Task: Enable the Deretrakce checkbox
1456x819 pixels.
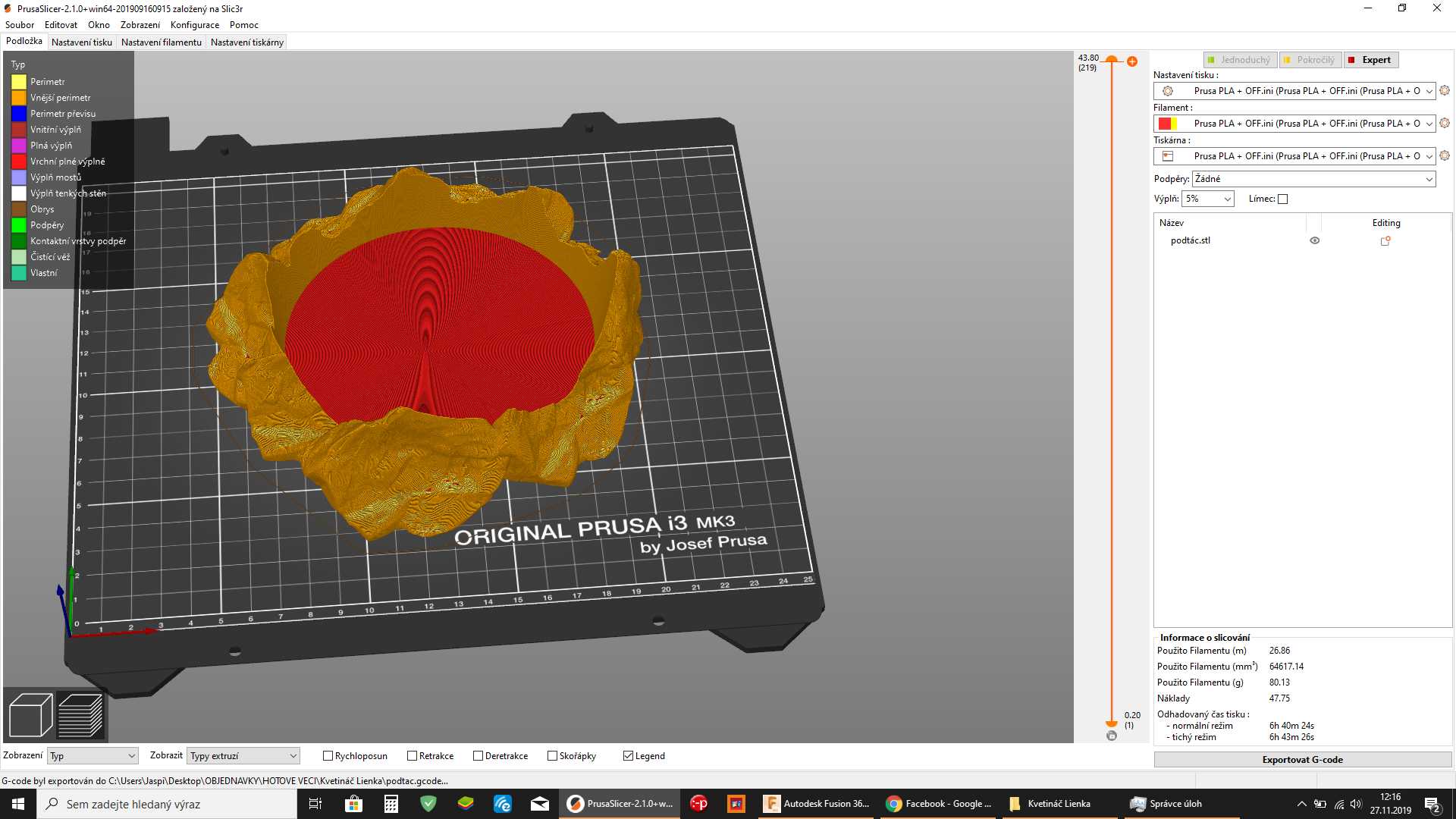Action: 478,756
